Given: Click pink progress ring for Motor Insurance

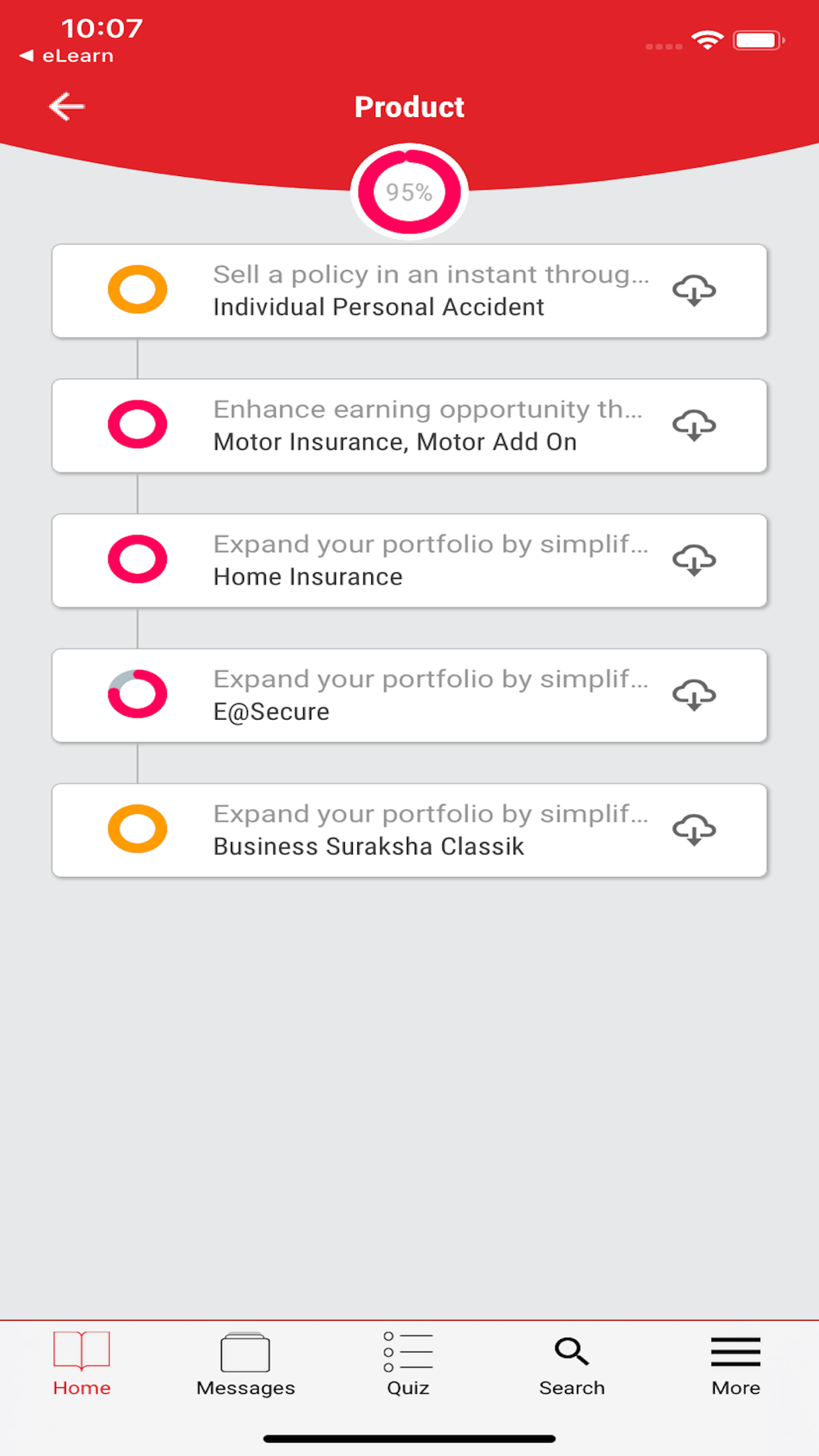Looking at the screenshot, I should [x=138, y=424].
